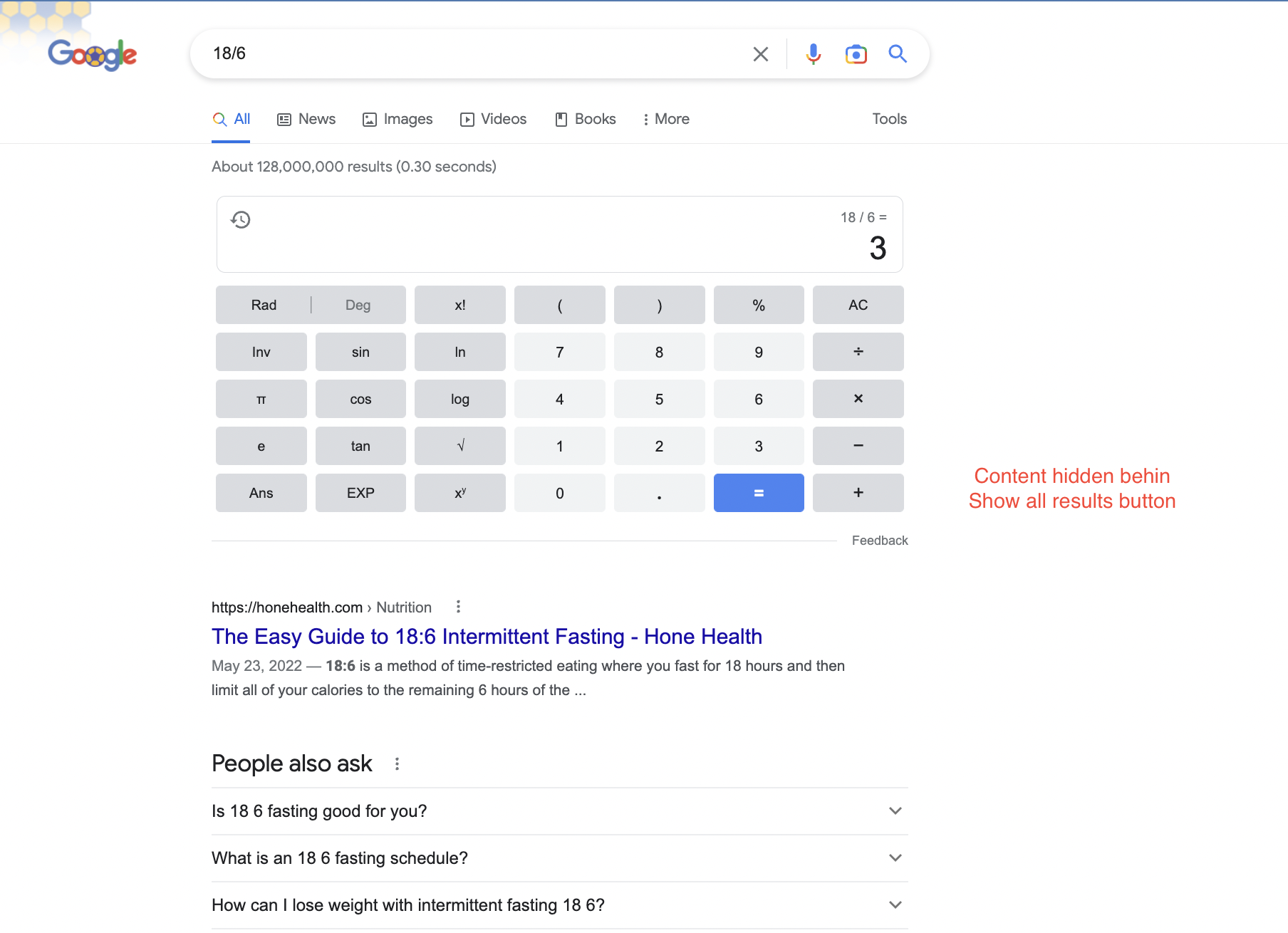Enable Inv mode on the calculator

coord(261,352)
